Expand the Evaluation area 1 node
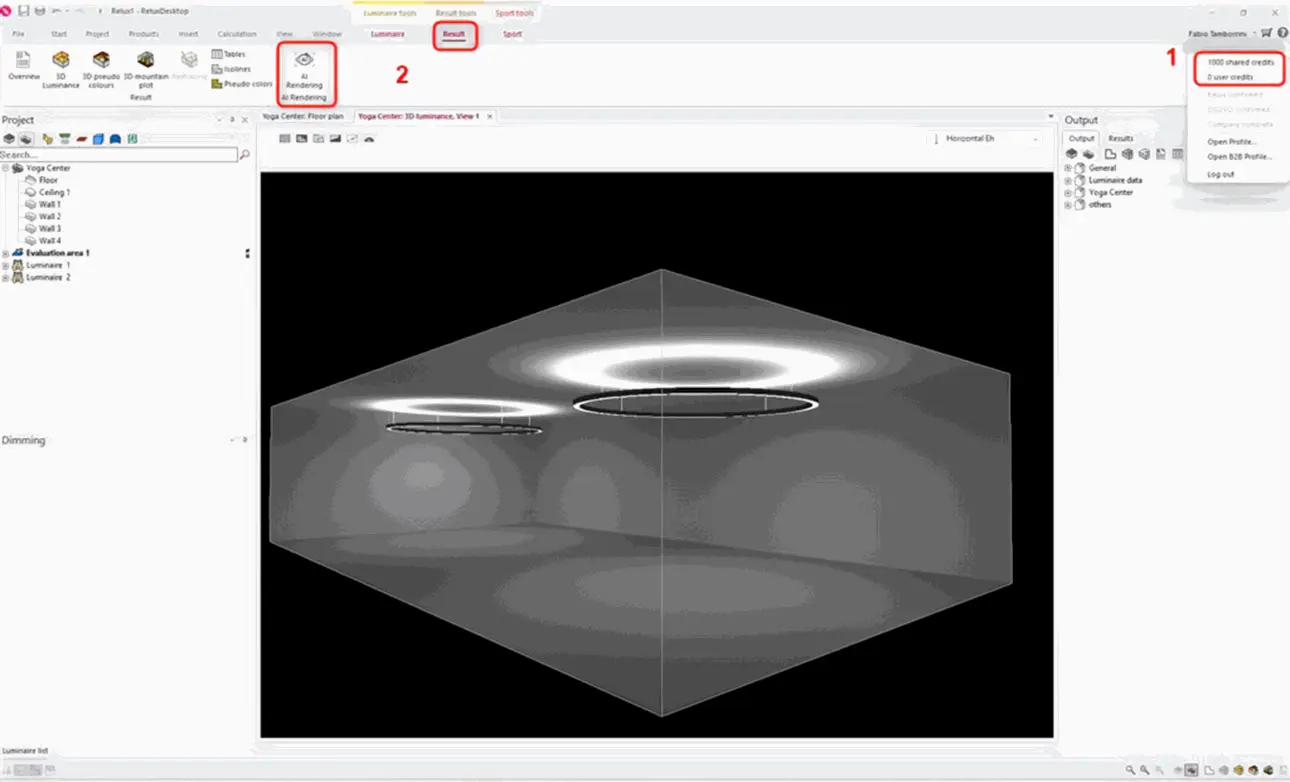The image size is (1290, 782). coord(5,253)
